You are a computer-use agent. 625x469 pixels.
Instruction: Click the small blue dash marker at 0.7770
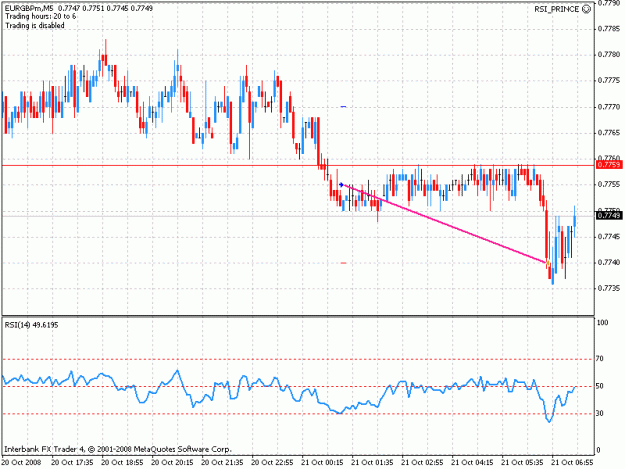[x=344, y=107]
